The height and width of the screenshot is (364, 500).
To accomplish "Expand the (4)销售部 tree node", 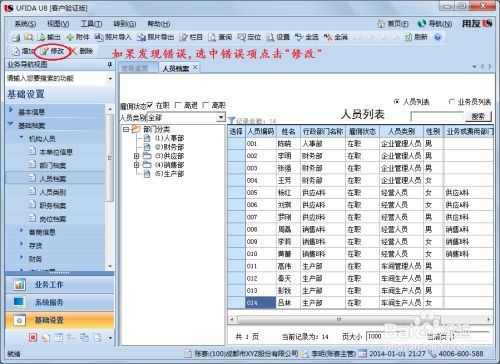I will 136,165.
